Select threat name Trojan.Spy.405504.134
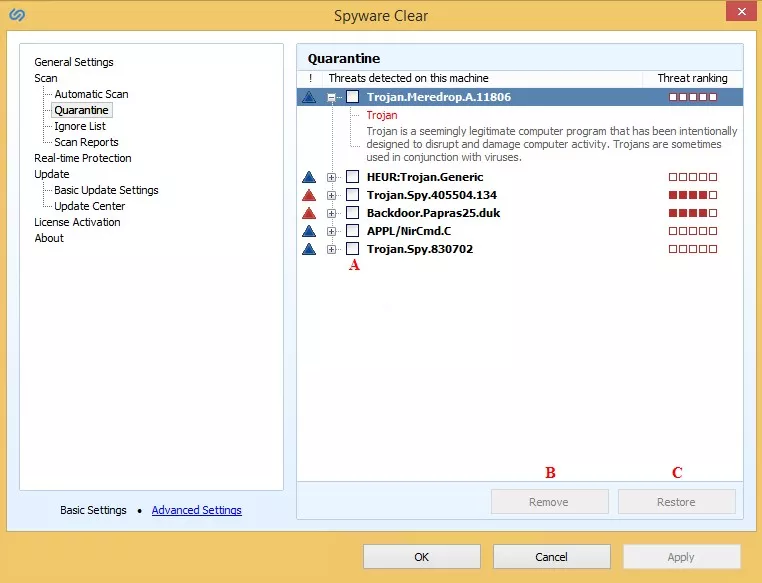This screenshot has height=583, width=762. pyautogui.click(x=432, y=195)
